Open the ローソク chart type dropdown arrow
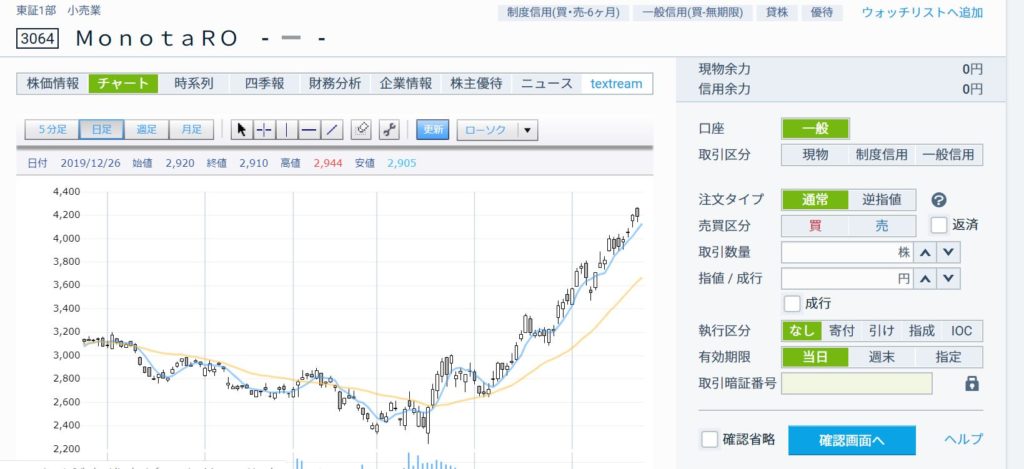Viewport: 1024px width, 469px height. pos(528,130)
